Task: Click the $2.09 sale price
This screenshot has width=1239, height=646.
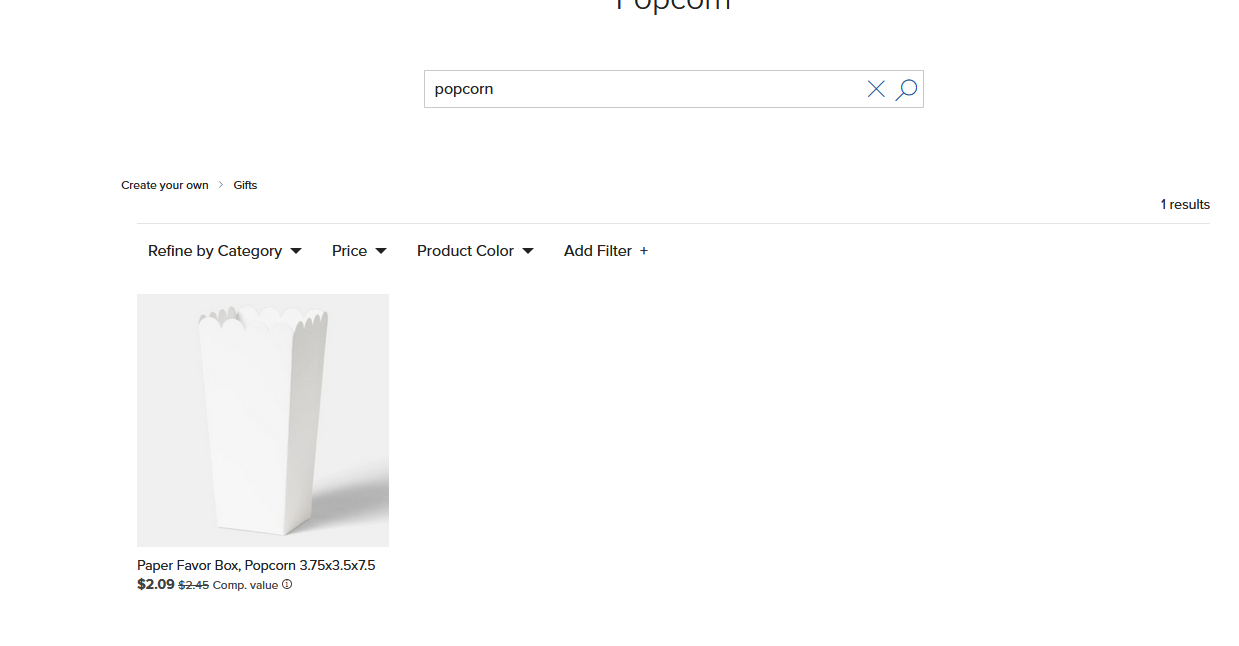Action: 156,585
